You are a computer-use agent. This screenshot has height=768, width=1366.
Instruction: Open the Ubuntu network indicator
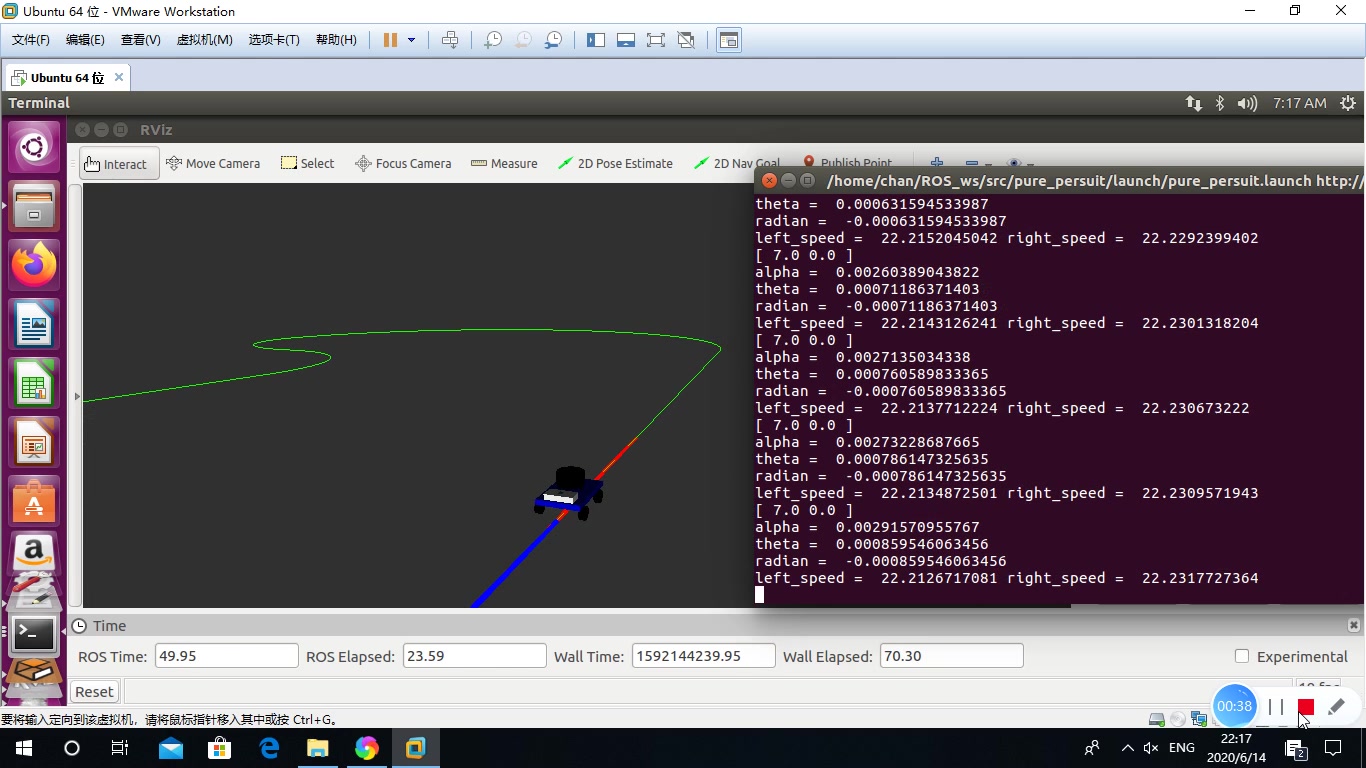click(x=1193, y=103)
